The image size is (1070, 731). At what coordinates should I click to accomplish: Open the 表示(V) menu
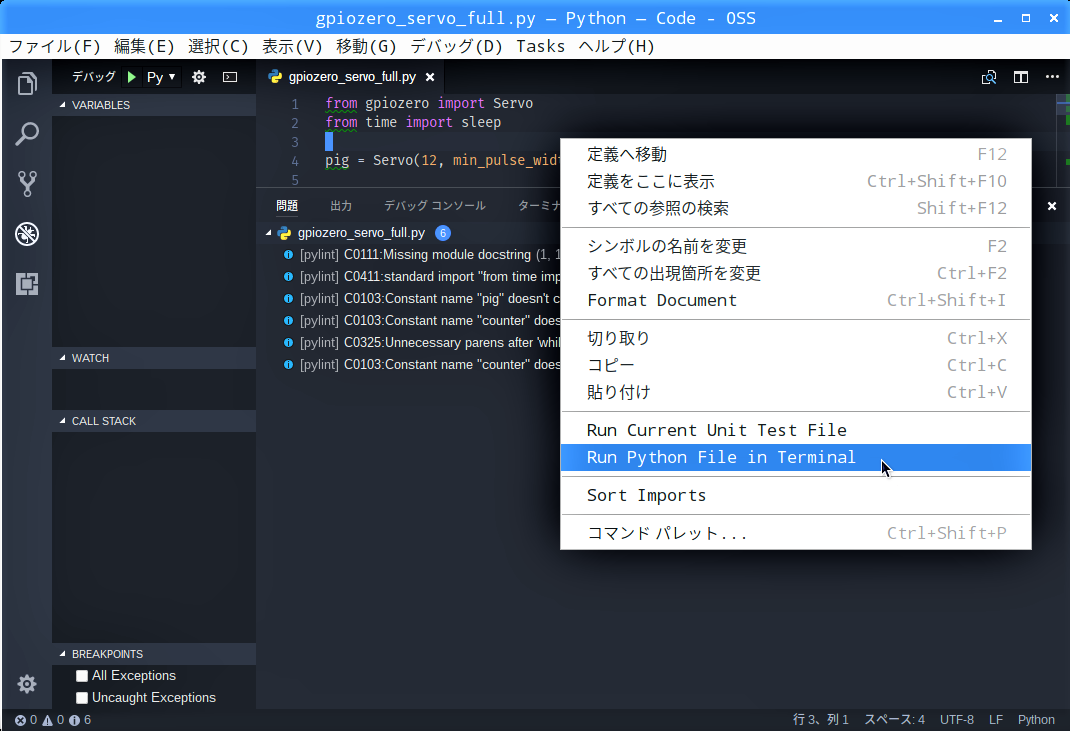click(x=292, y=46)
